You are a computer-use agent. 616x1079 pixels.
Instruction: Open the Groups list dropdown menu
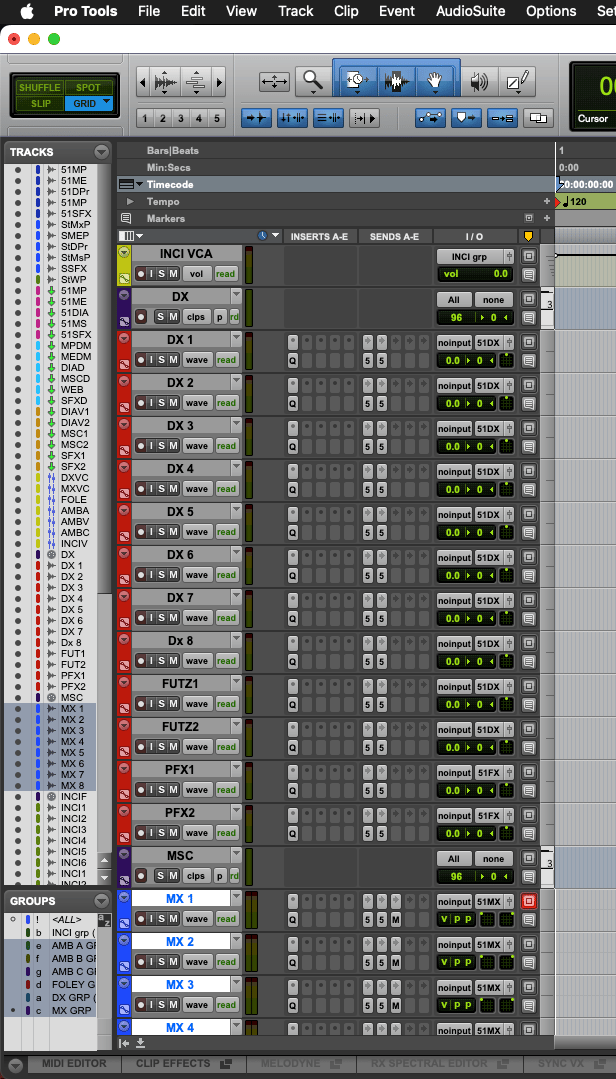click(102, 901)
